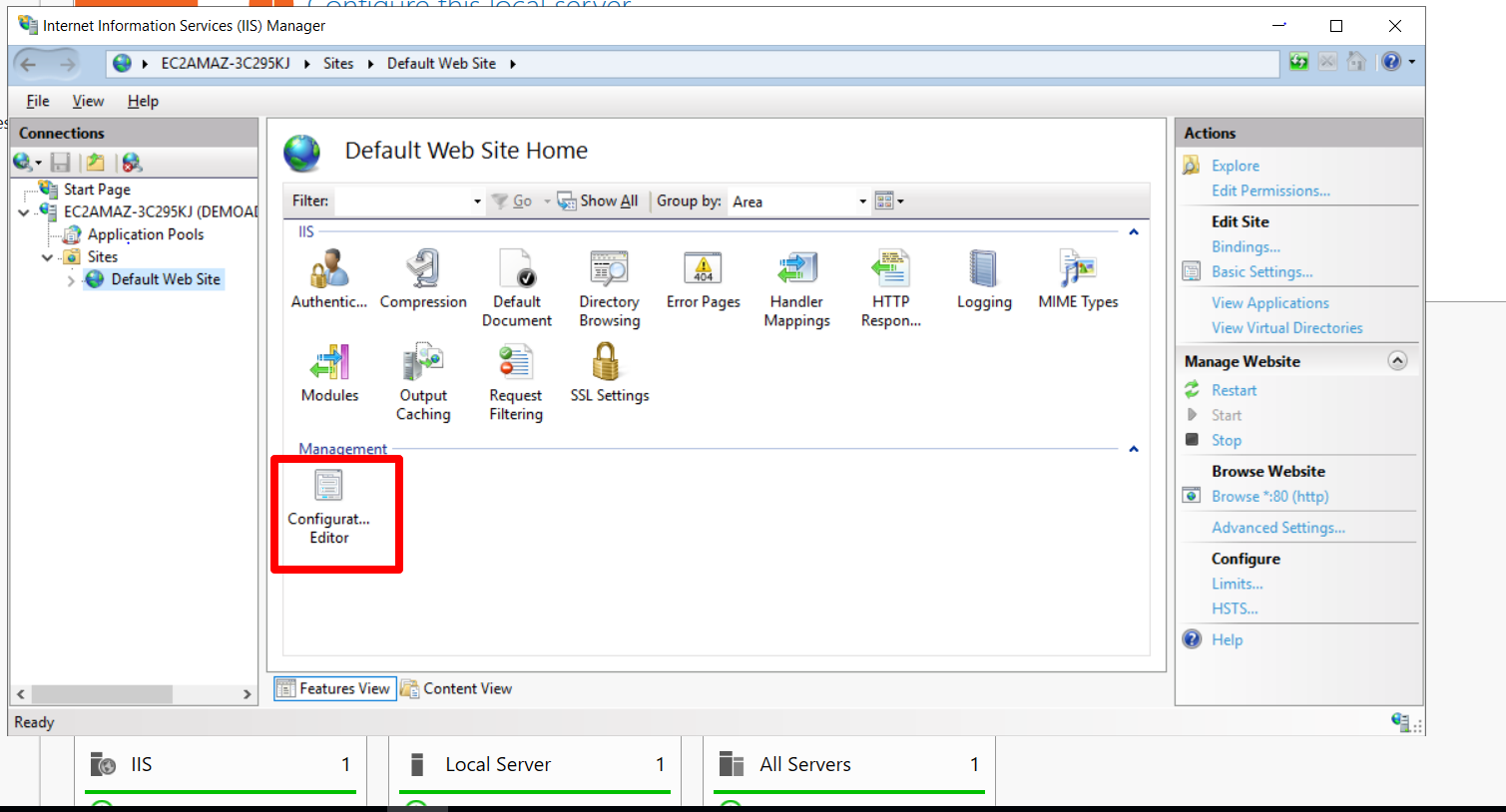
Task: Click the Save icon in Connections toolbar
Action: (61, 162)
